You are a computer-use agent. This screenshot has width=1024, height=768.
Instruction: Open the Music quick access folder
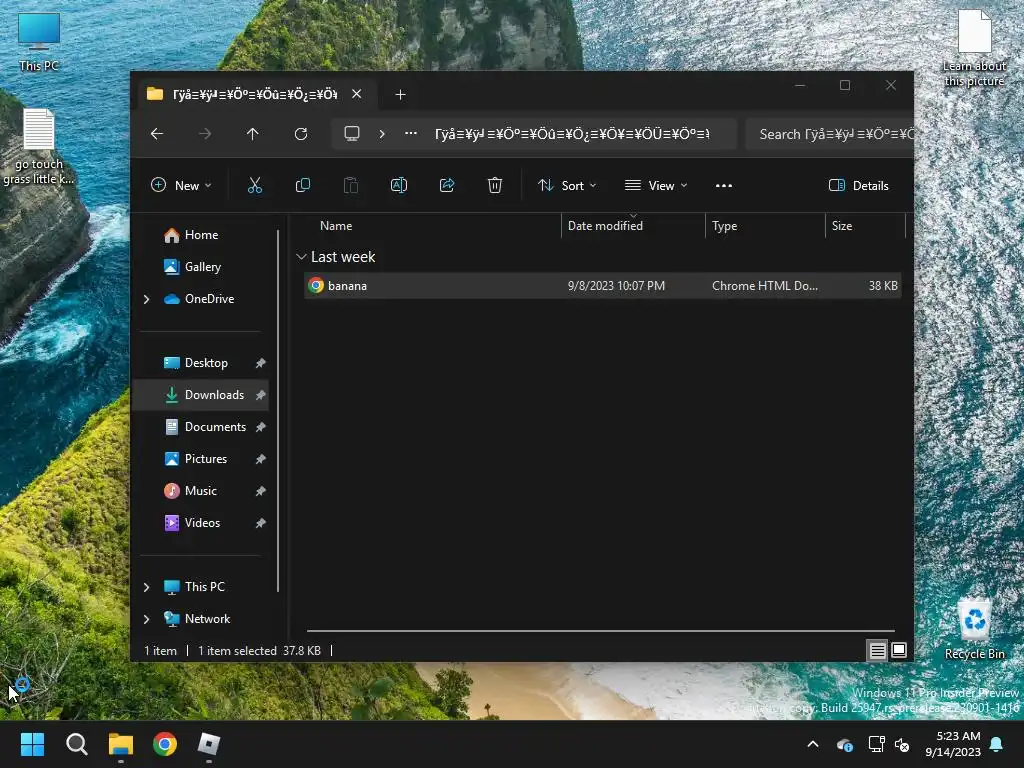(x=200, y=491)
